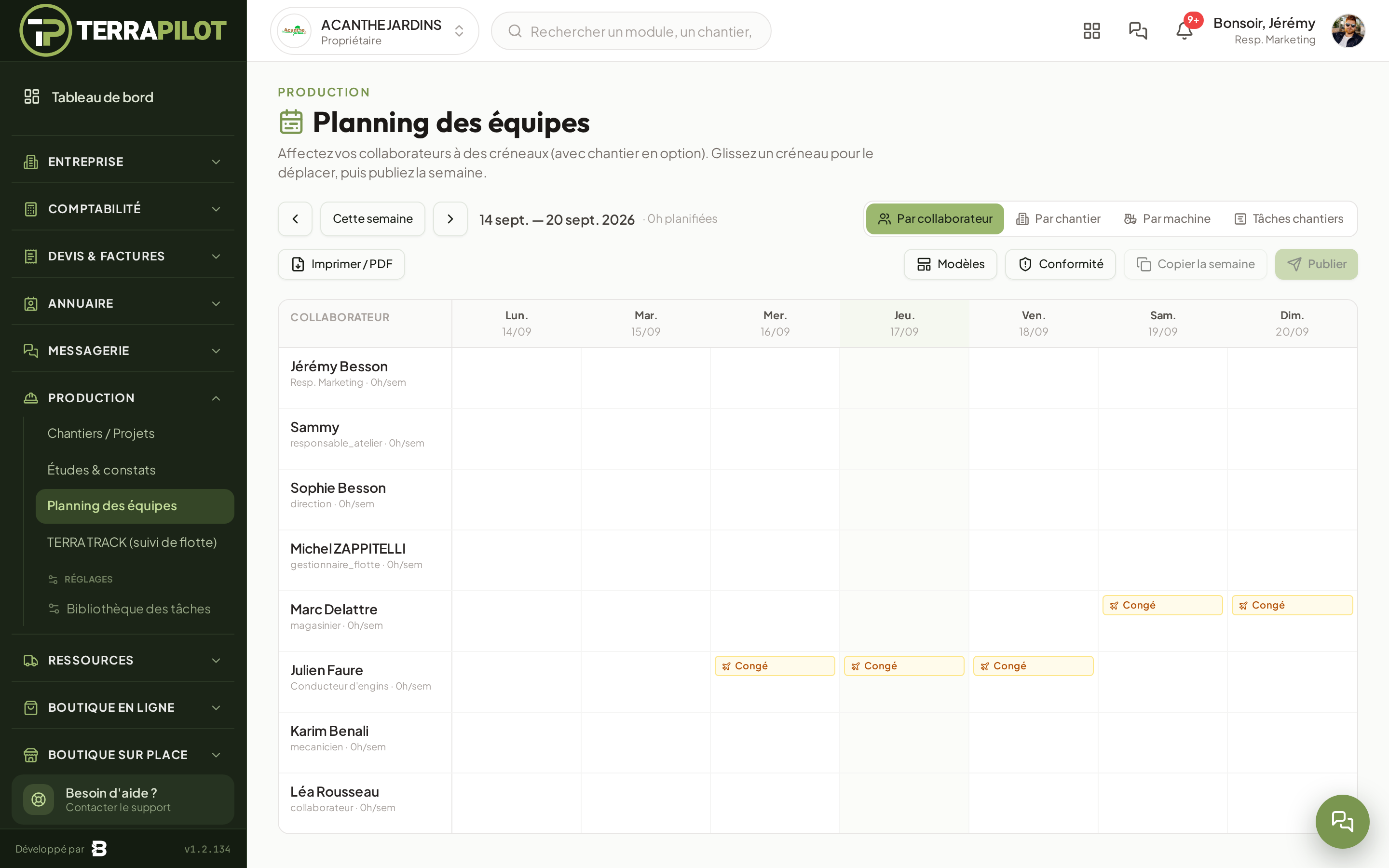Expand the Ressources section chevron
This screenshot has height=868, width=1389.
(x=216, y=660)
